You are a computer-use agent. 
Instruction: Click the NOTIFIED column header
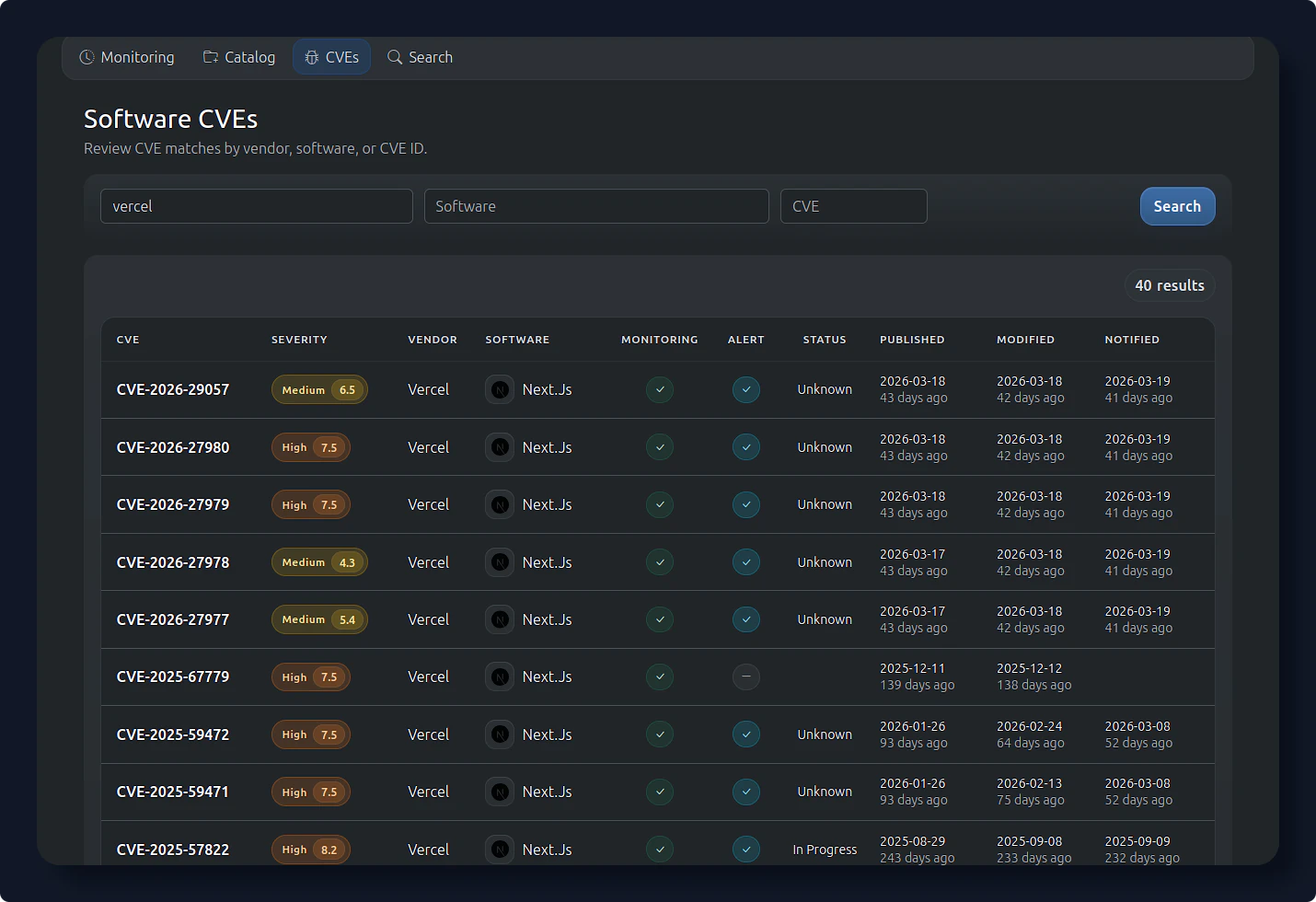tap(1132, 340)
